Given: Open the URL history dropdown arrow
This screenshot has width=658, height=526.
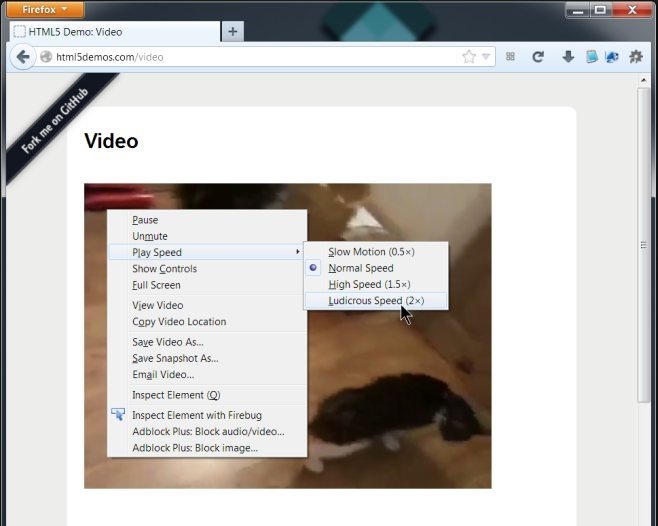Looking at the screenshot, I should [x=486, y=57].
